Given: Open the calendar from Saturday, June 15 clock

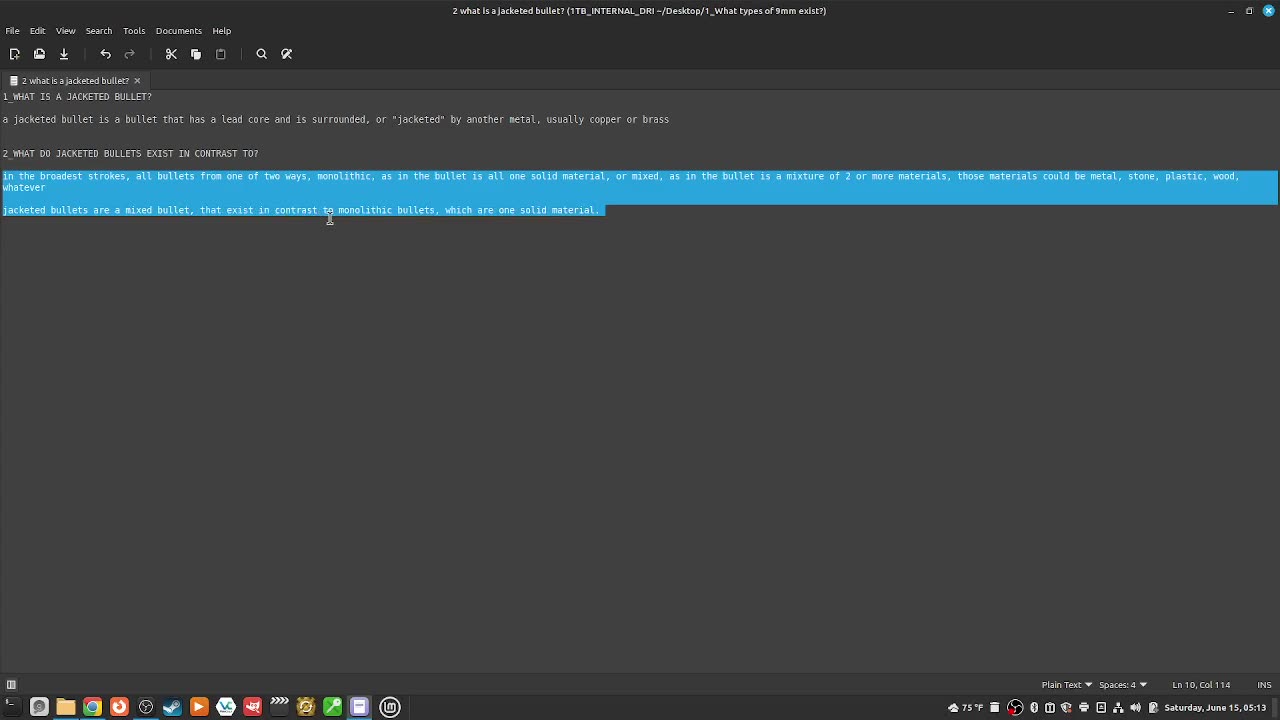Looking at the screenshot, I should coord(1215,708).
